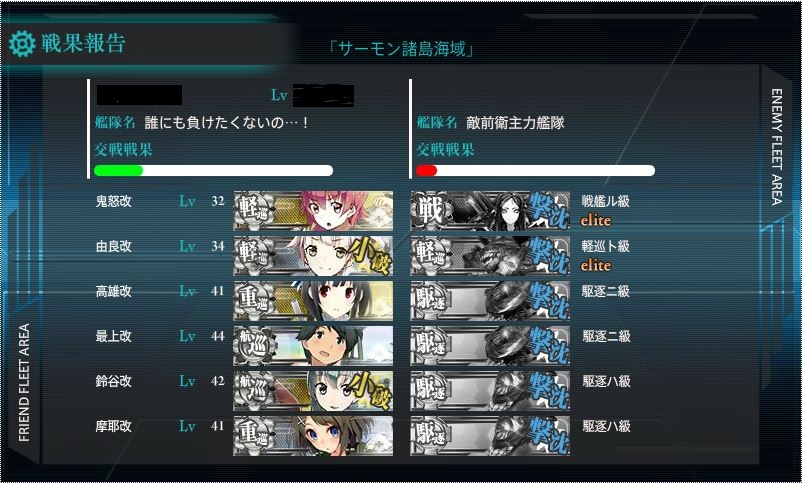804x483 pixels.
Task: Click the 最上改 aviation cruiser banner
Action: [313, 346]
